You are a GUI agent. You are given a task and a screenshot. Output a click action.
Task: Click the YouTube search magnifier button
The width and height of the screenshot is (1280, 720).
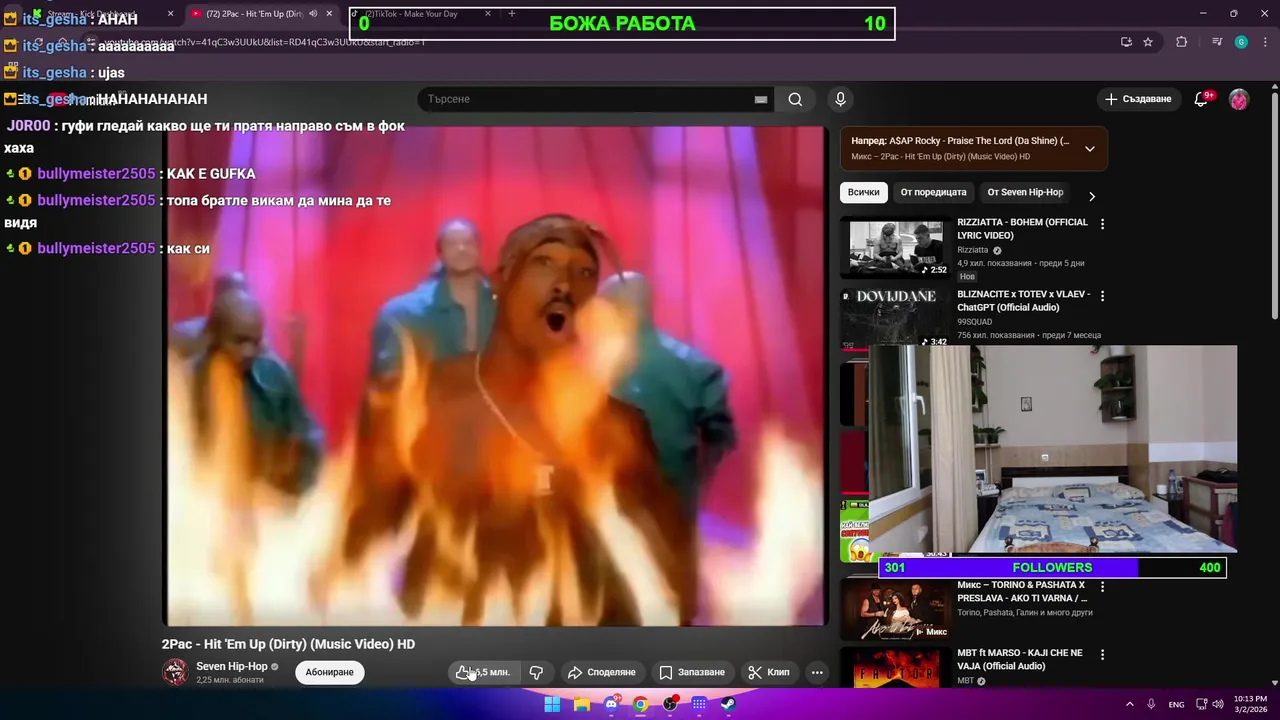tap(795, 99)
